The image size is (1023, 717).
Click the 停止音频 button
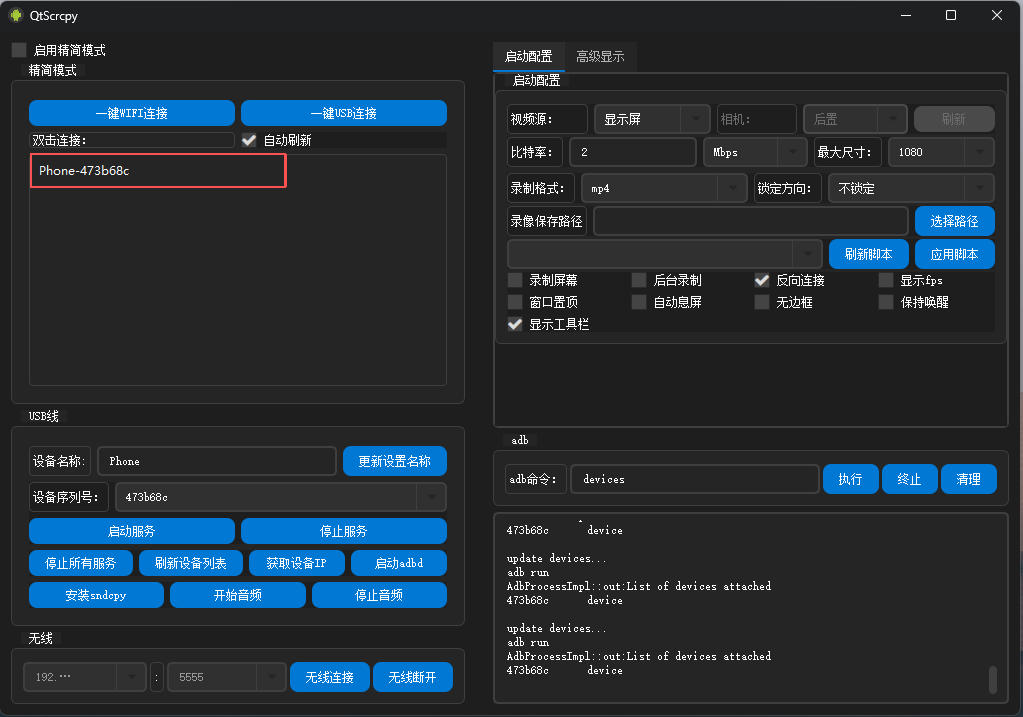coord(379,595)
